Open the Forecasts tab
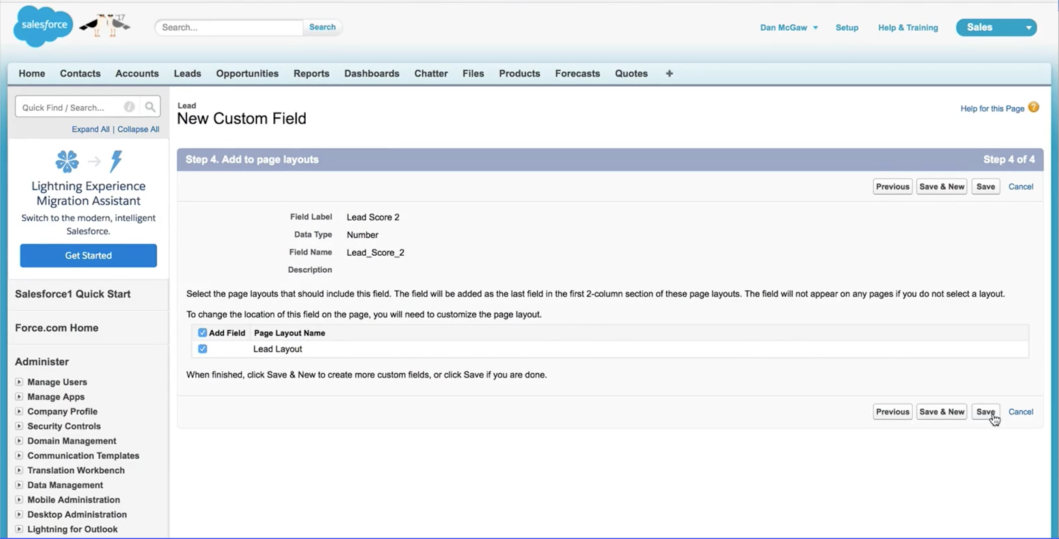Viewport: 1059px width, 539px height. [577, 74]
